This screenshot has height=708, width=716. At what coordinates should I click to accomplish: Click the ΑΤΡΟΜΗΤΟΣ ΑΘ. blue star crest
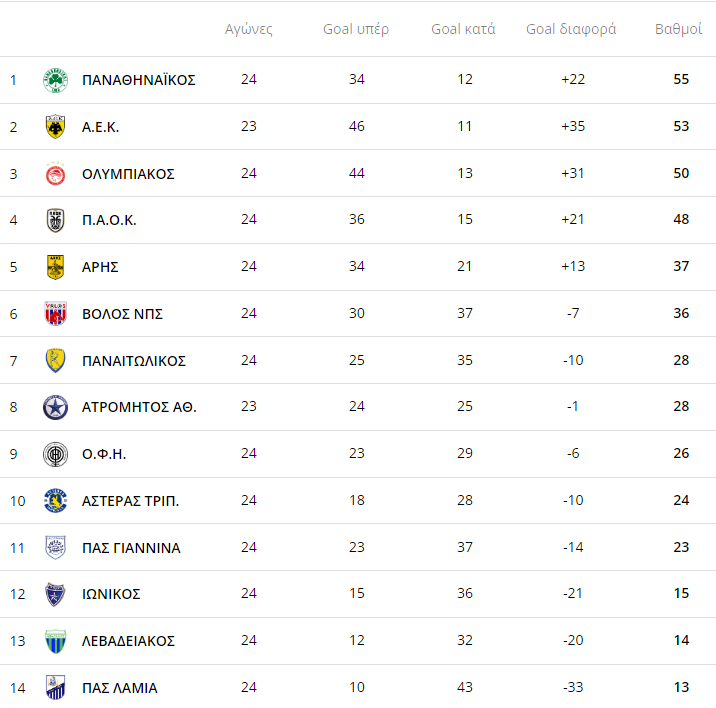[x=55, y=407]
